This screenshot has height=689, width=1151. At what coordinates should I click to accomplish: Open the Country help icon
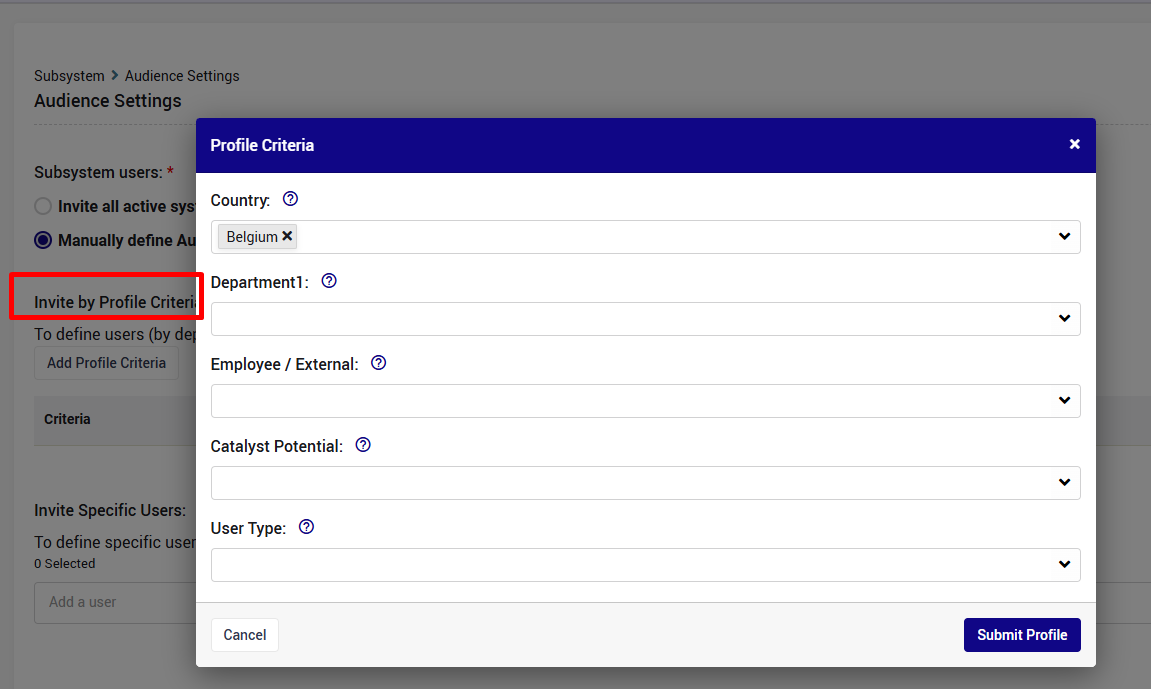[290, 199]
